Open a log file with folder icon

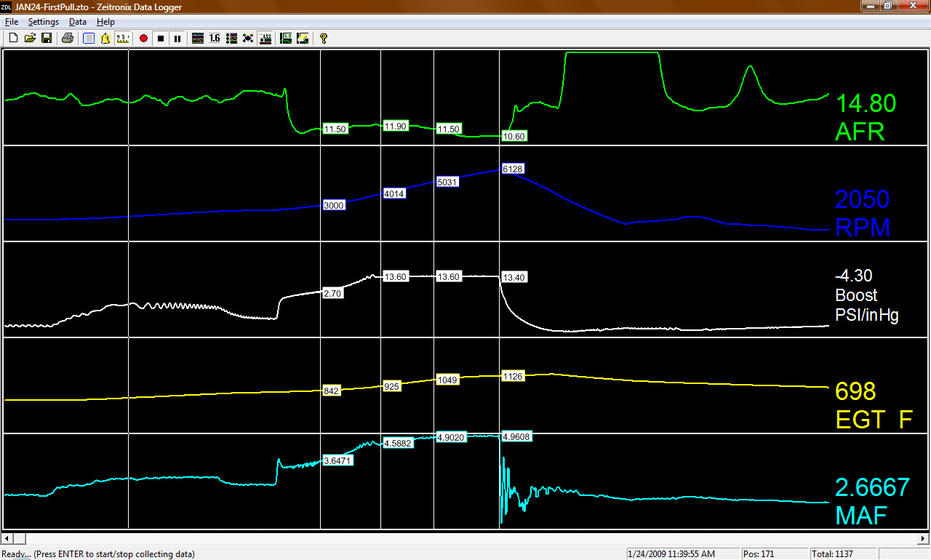(30, 39)
